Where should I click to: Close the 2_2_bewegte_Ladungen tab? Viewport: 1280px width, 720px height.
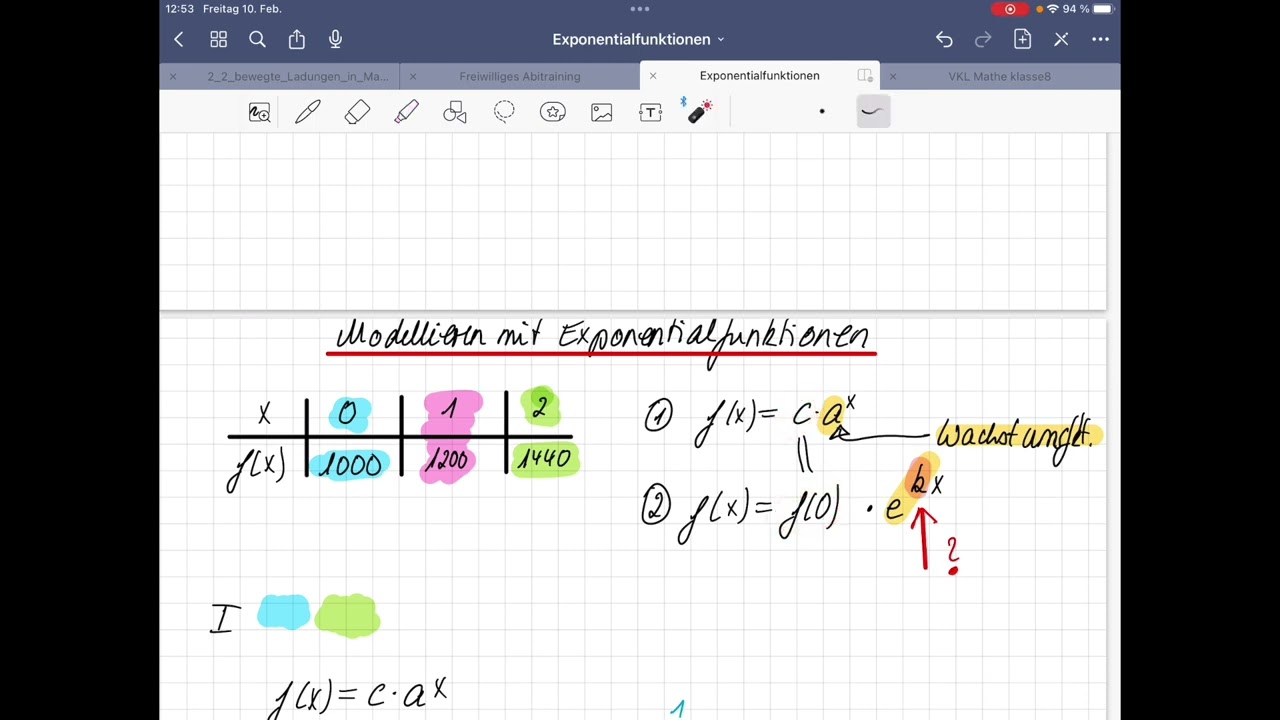tap(172, 76)
